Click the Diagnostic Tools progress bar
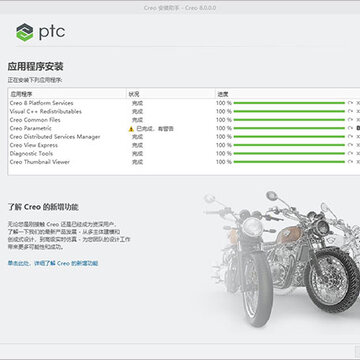The width and height of the screenshot is (360, 360). (289, 154)
